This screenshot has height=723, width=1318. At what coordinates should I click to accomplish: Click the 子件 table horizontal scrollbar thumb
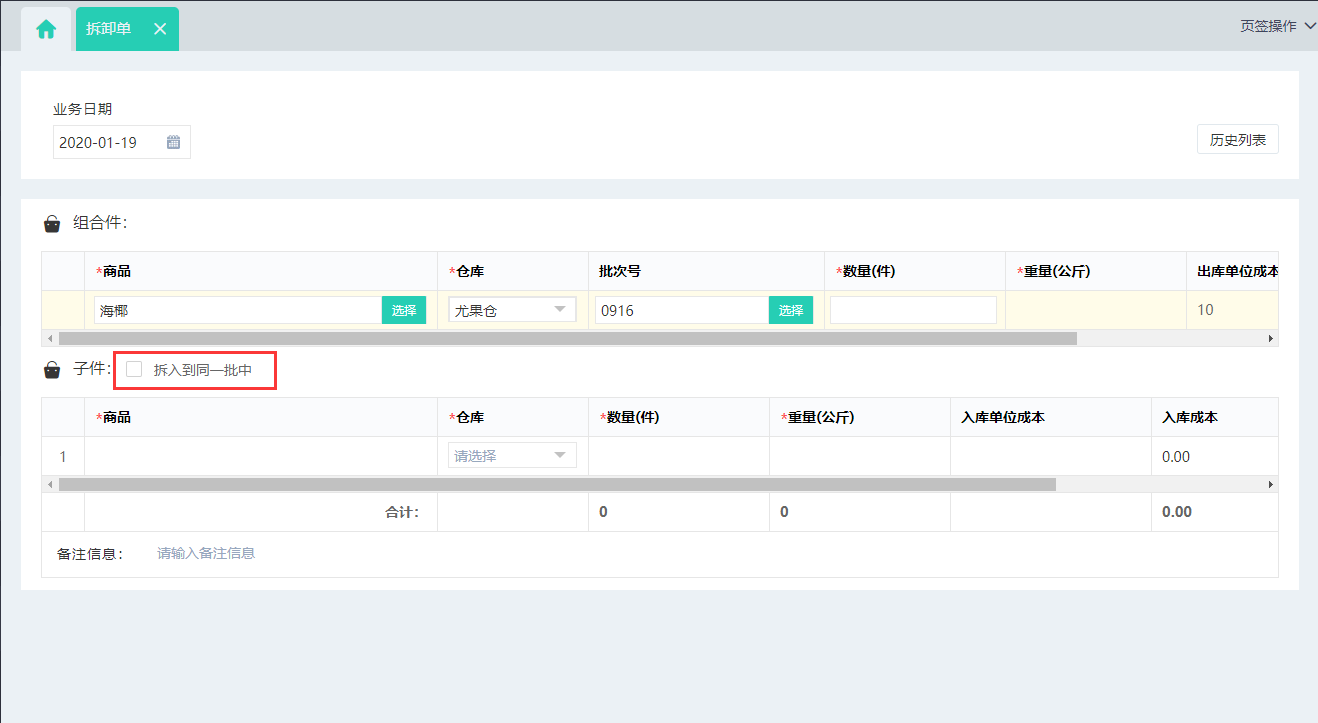[x=557, y=484]
